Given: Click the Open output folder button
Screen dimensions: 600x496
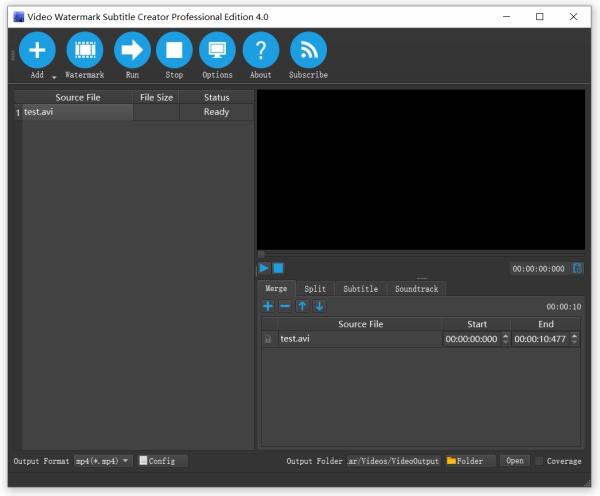Looking at the screenshot, I should click(x=514, y=461).
